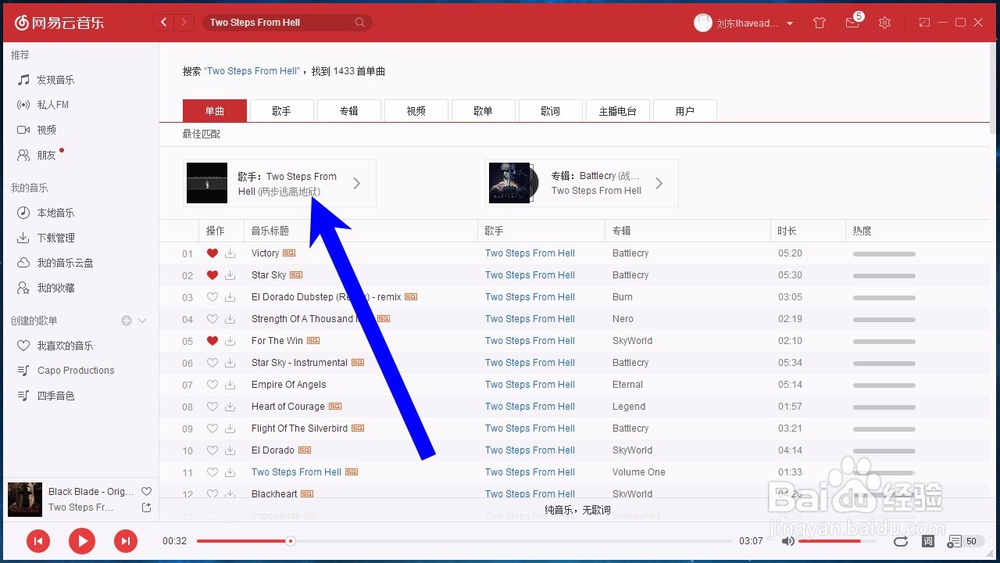Image resolution: width=1000 pixels, height=563 pixels.
Task: Open album Eternal in row 07
Action: (628, 384)
